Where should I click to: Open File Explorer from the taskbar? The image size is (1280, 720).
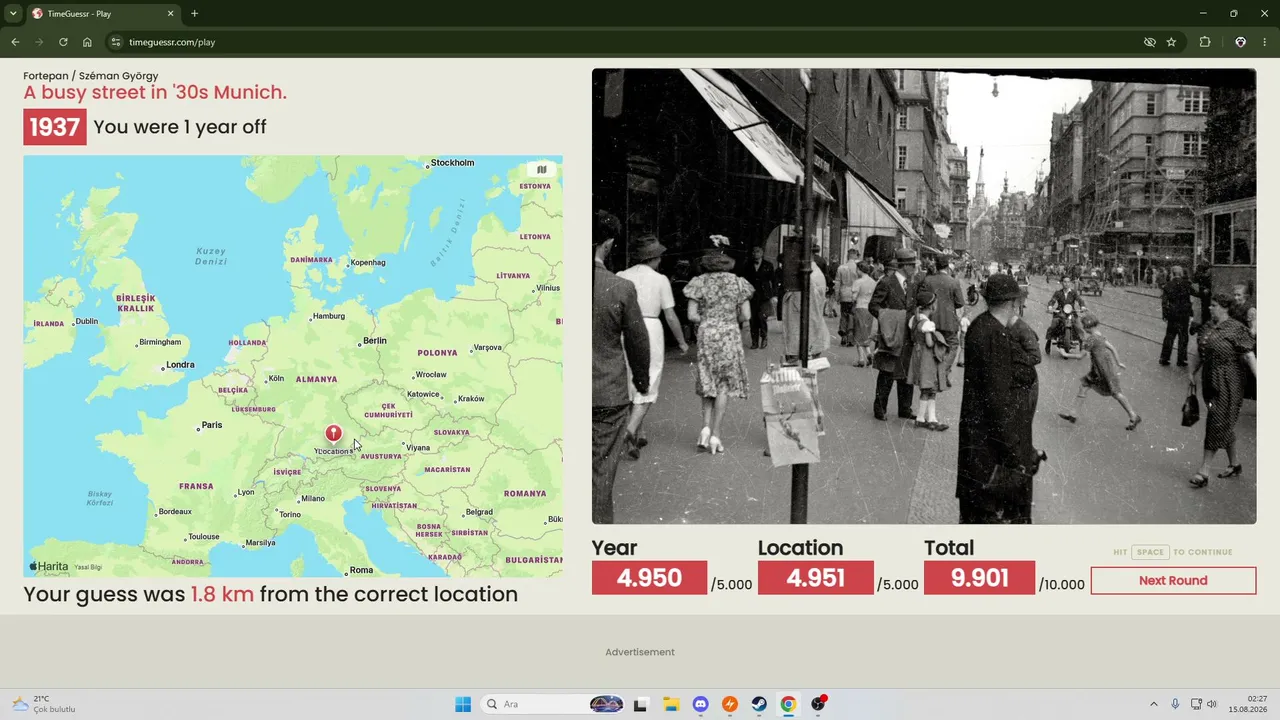pos(670,704)
